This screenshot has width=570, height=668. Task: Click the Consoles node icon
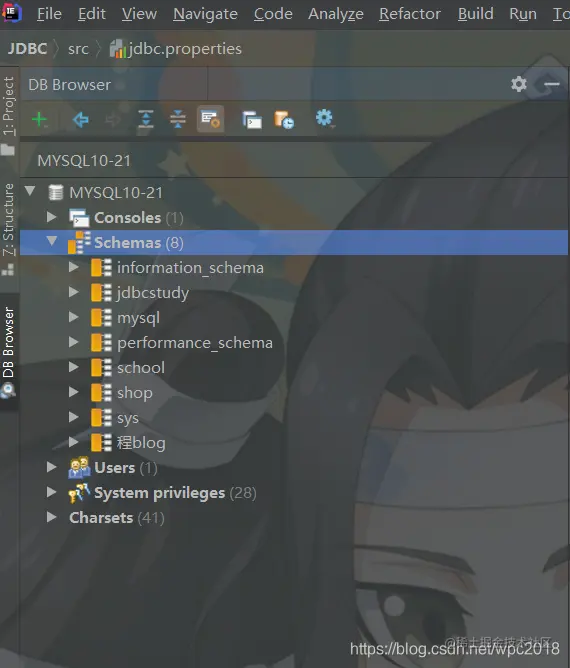click(x=79, y=217)
